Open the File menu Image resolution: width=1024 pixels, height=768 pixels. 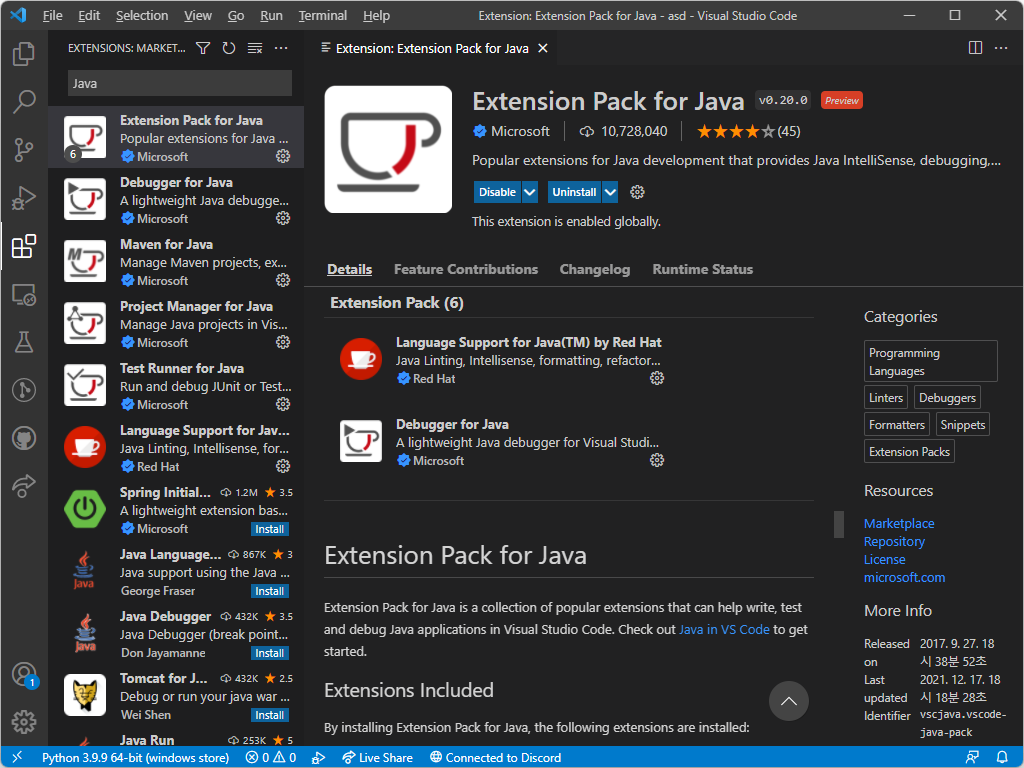pyautogui.click(x=52, y=16)
